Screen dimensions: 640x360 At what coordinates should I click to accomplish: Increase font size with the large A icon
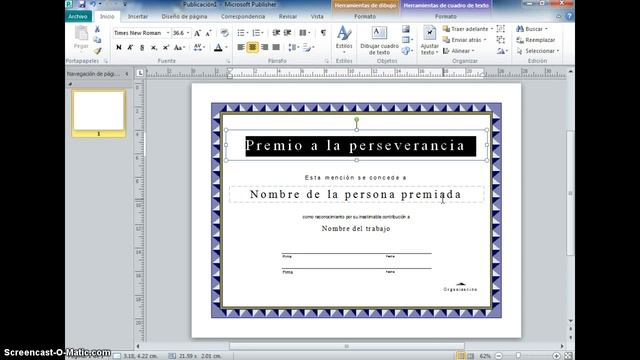tap(198, 33)
